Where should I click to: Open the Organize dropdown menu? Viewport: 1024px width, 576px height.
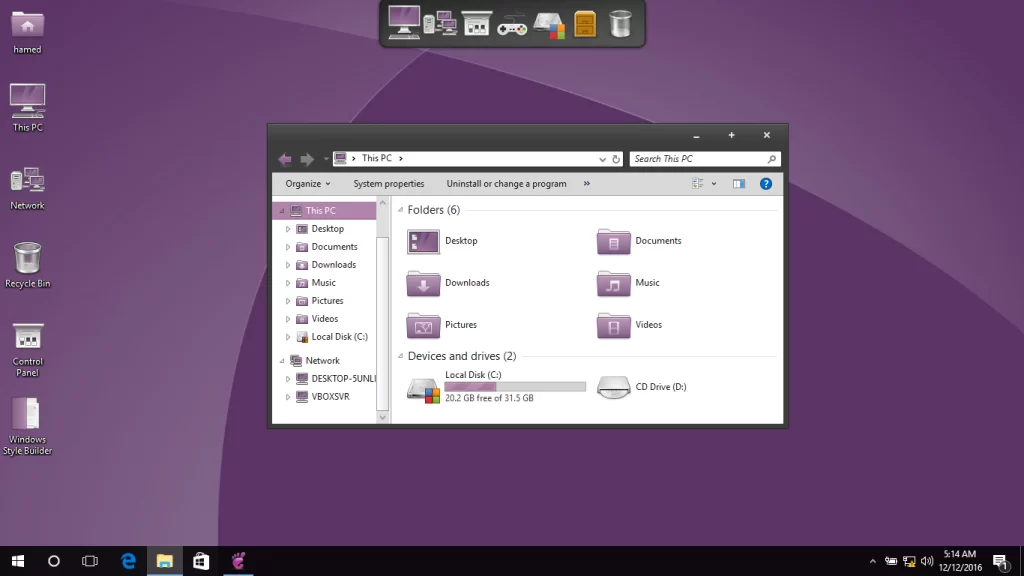coord(307,184)
